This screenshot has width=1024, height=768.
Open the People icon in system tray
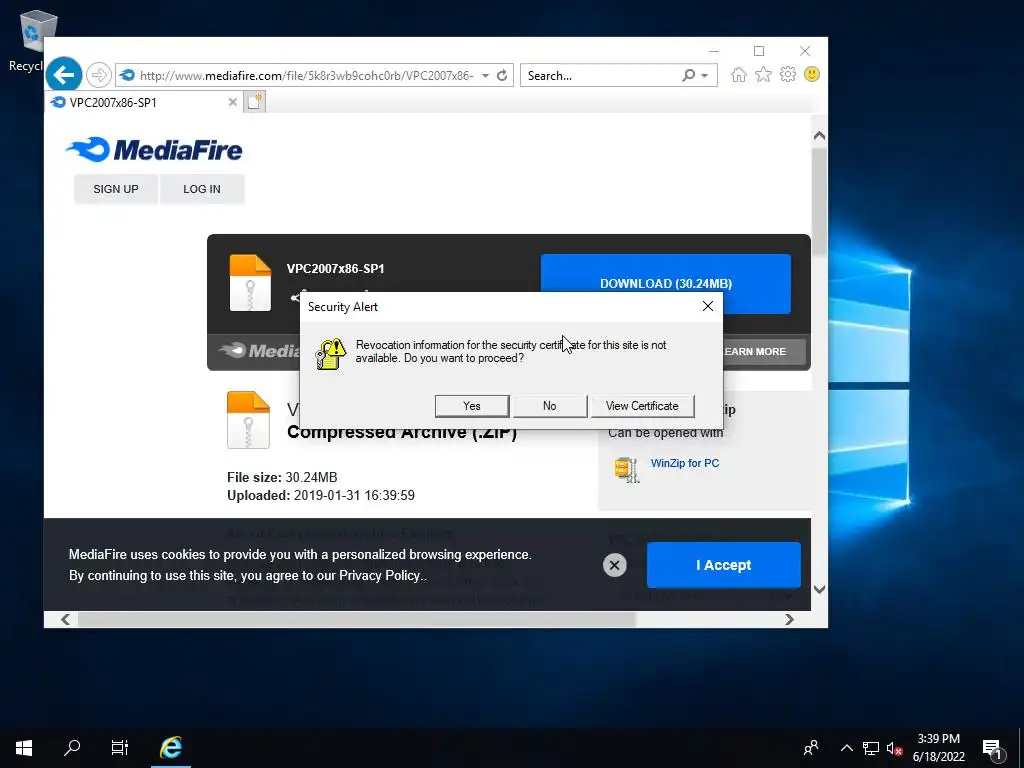[x=811, y=748]
